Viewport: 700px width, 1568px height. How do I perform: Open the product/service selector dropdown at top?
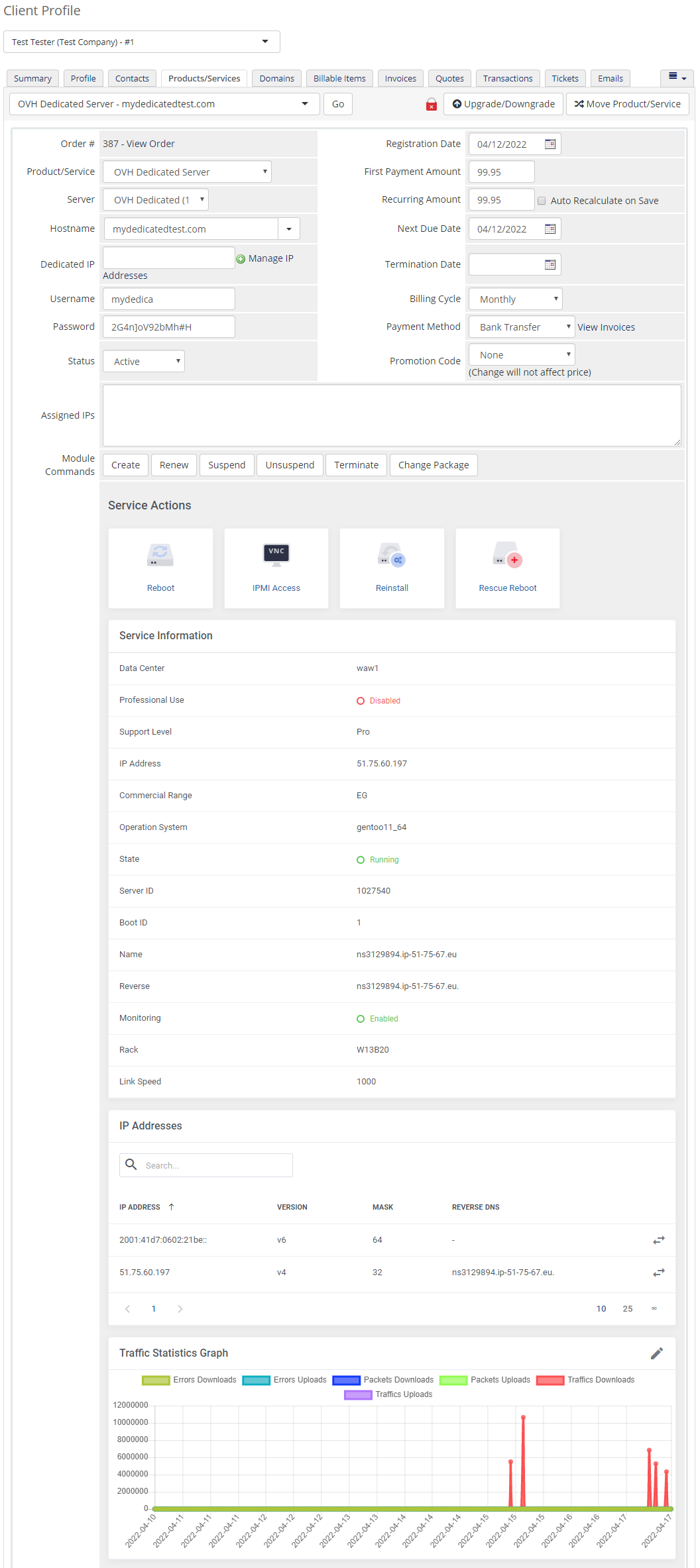tap(164, 104)
